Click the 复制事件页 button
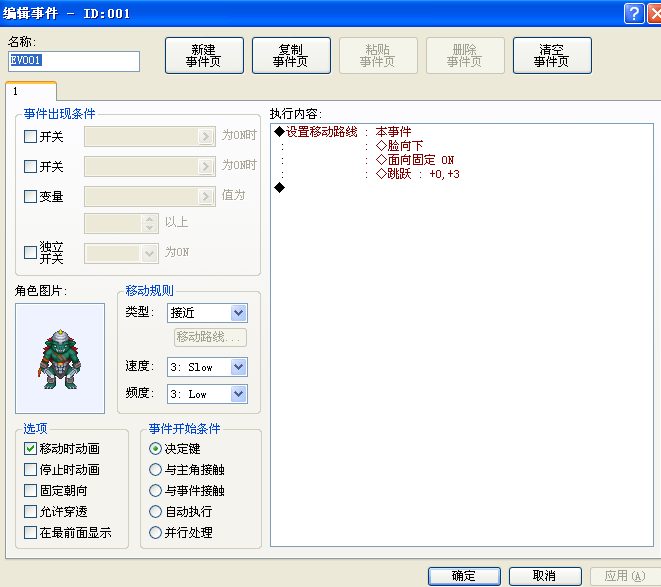This screenshot has height=587, width=661. pyautogui.click(x=291, y=56)
